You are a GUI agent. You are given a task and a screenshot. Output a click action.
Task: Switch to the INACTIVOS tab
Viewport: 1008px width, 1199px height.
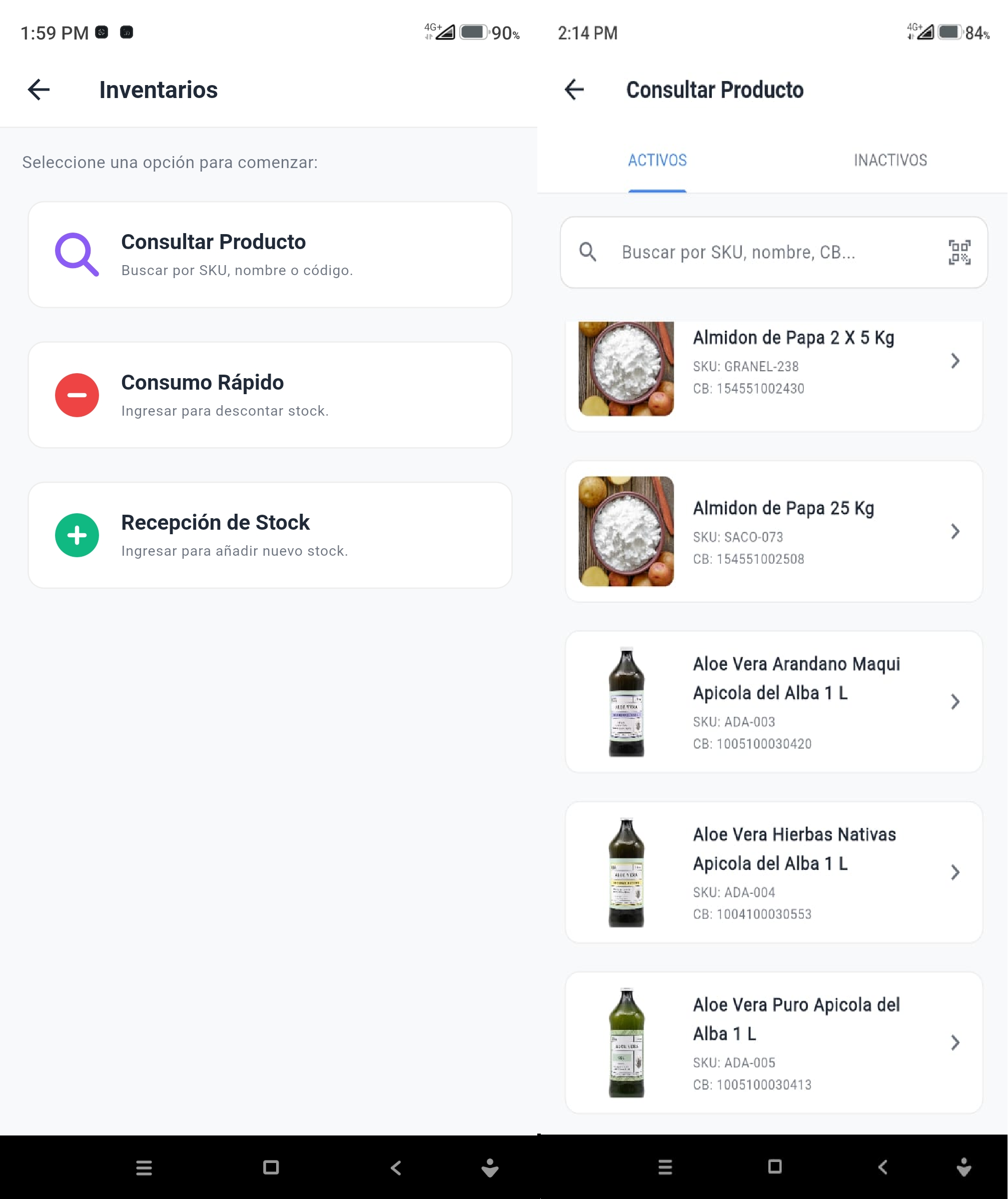pyautogui.click(x=890, y=161)
